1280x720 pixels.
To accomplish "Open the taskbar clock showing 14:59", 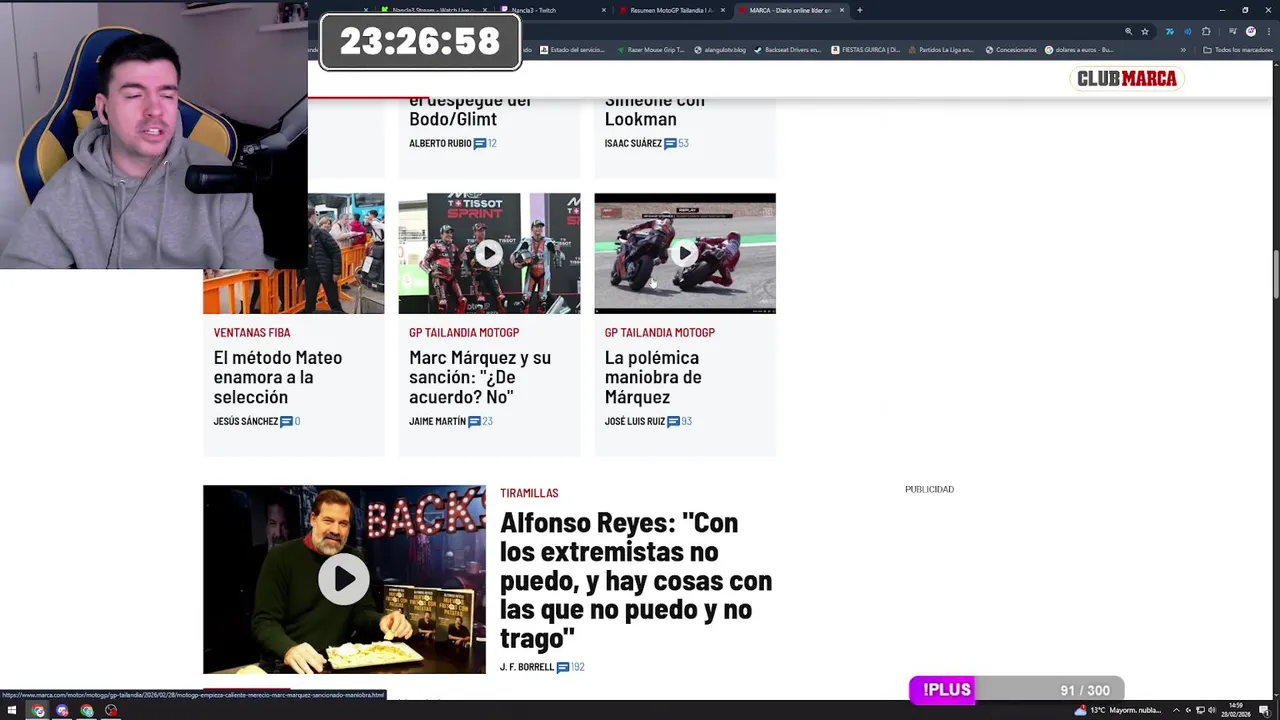I will [x=1236, y=710].
